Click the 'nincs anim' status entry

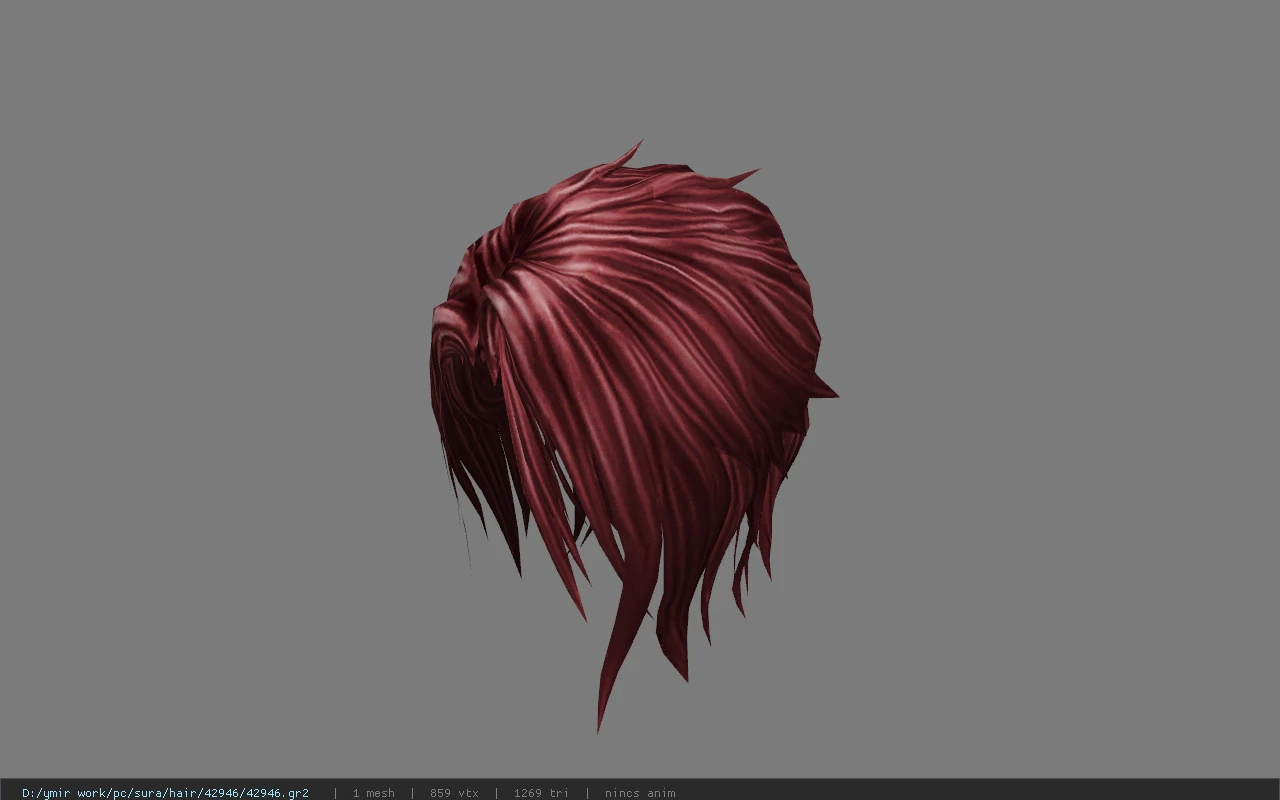(640, 793)
